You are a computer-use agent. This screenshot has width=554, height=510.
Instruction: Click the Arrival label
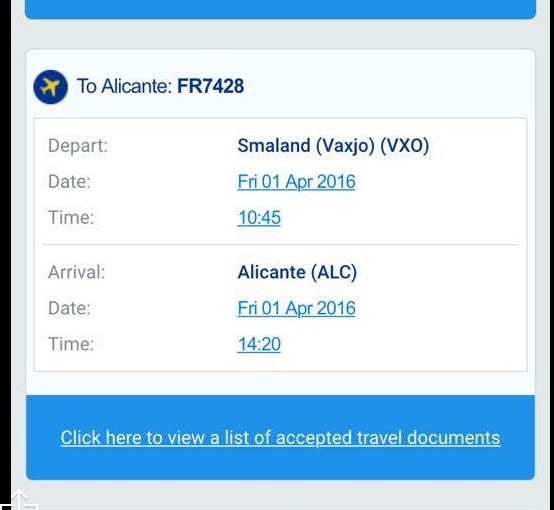click(x=77, y=272)
